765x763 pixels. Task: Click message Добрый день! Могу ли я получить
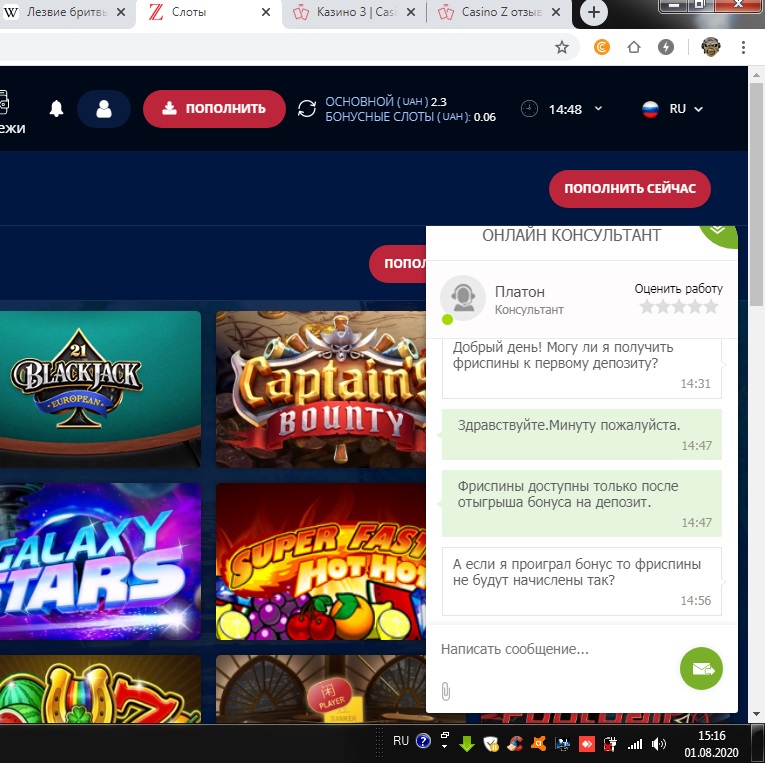point(582,368)
